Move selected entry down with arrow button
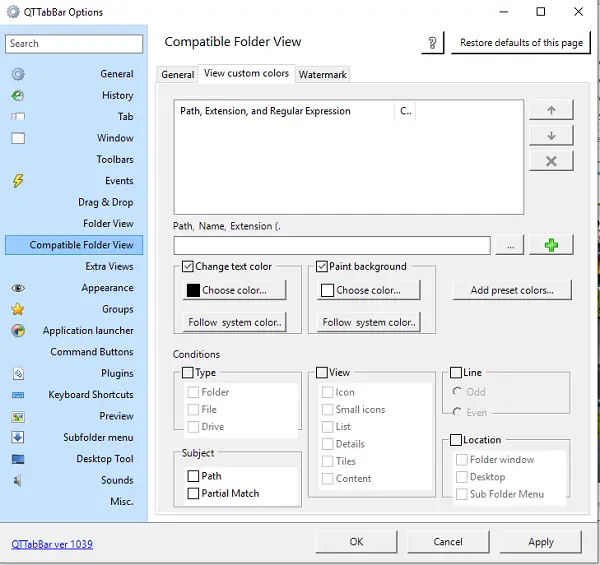This screenshot has width=600, height=565. tap(551, 135)
